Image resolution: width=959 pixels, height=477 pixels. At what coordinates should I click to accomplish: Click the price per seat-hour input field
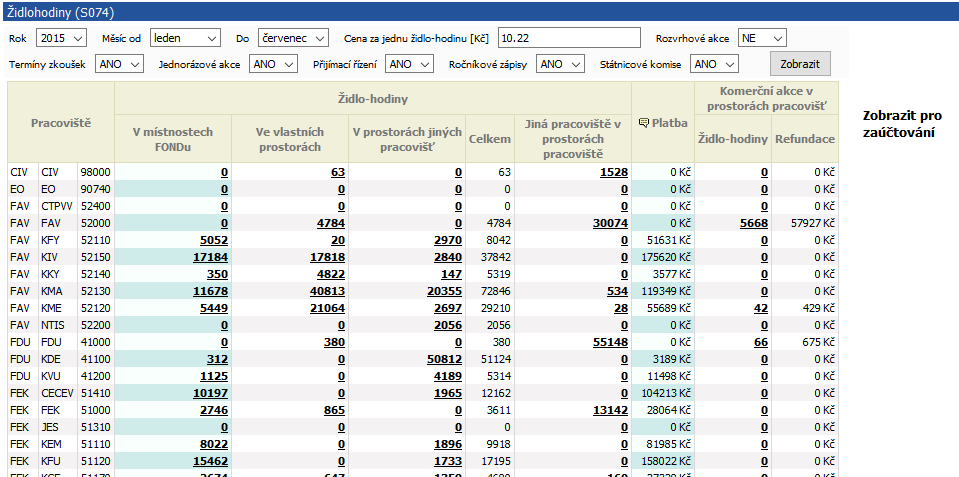(x=569, y=38)
